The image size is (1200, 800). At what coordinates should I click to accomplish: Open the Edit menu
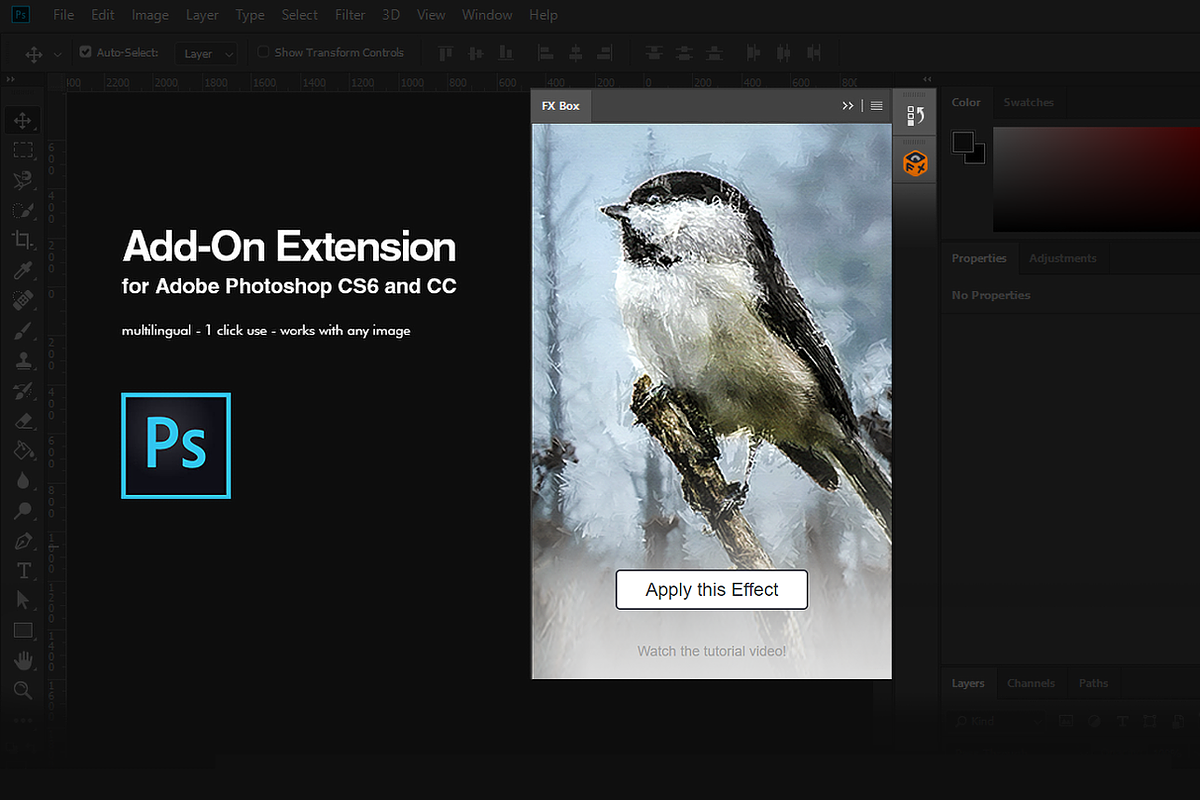point(102,15)
